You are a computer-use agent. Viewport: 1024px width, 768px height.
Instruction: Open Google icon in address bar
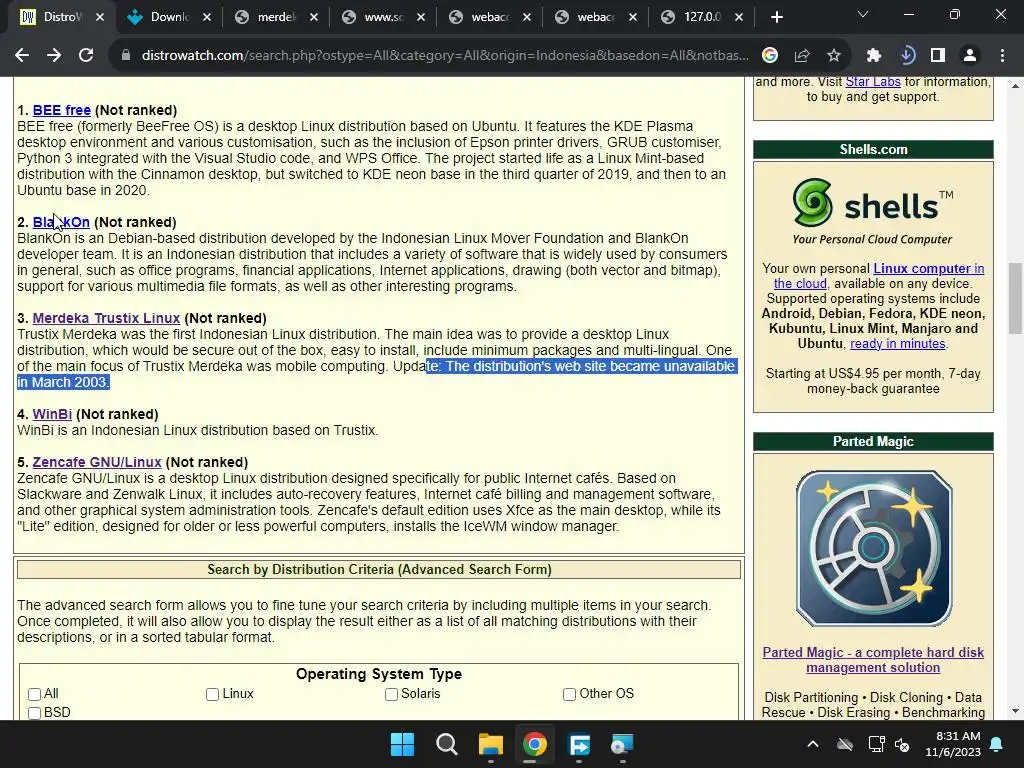click(x=770, y=56)
